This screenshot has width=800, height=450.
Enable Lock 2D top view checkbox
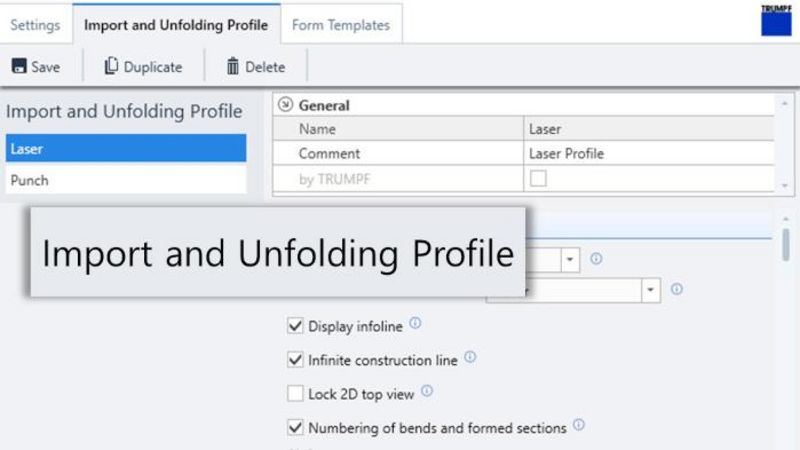tap(295, 394)
